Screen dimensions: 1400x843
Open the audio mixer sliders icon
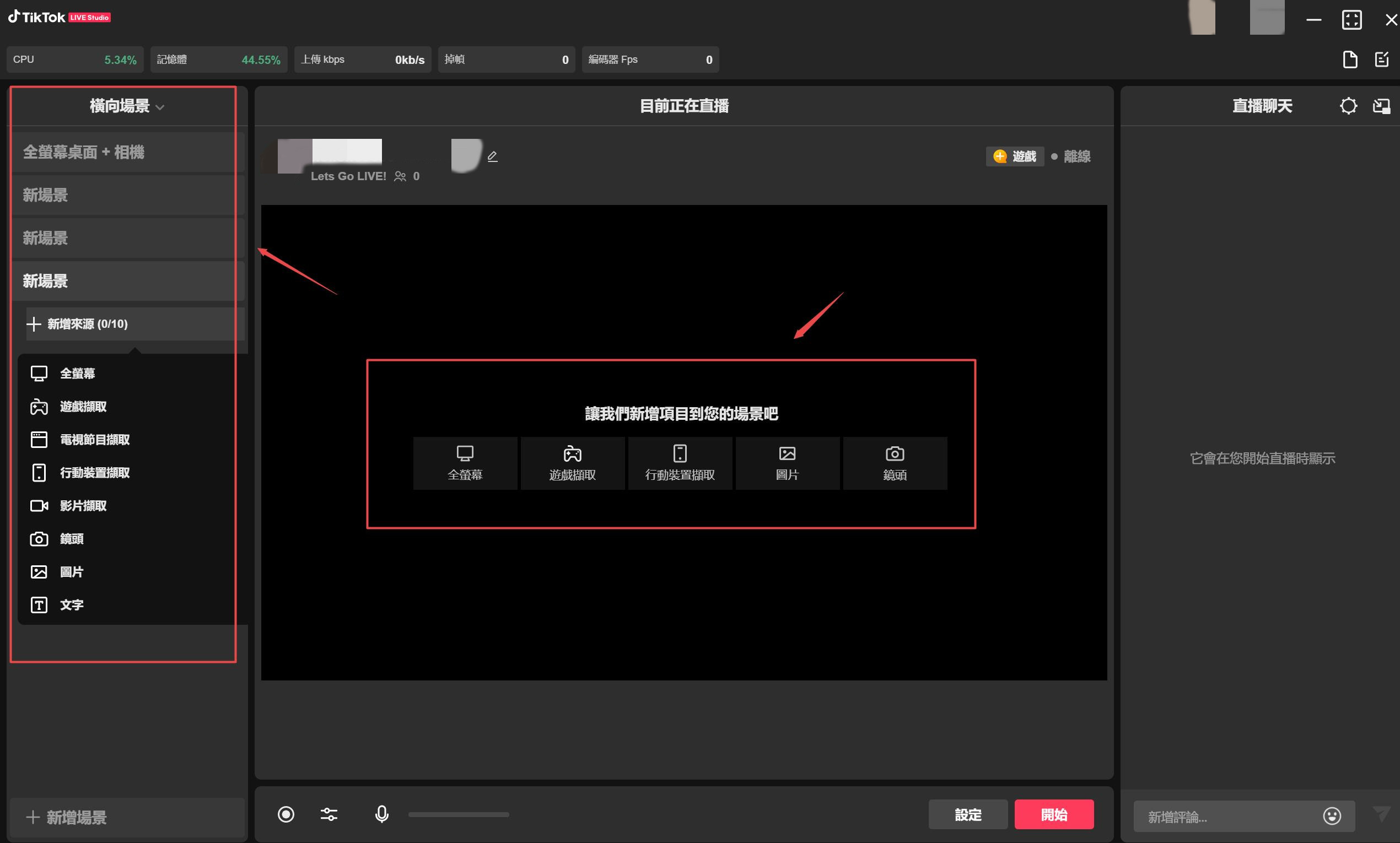pos(329,814)
